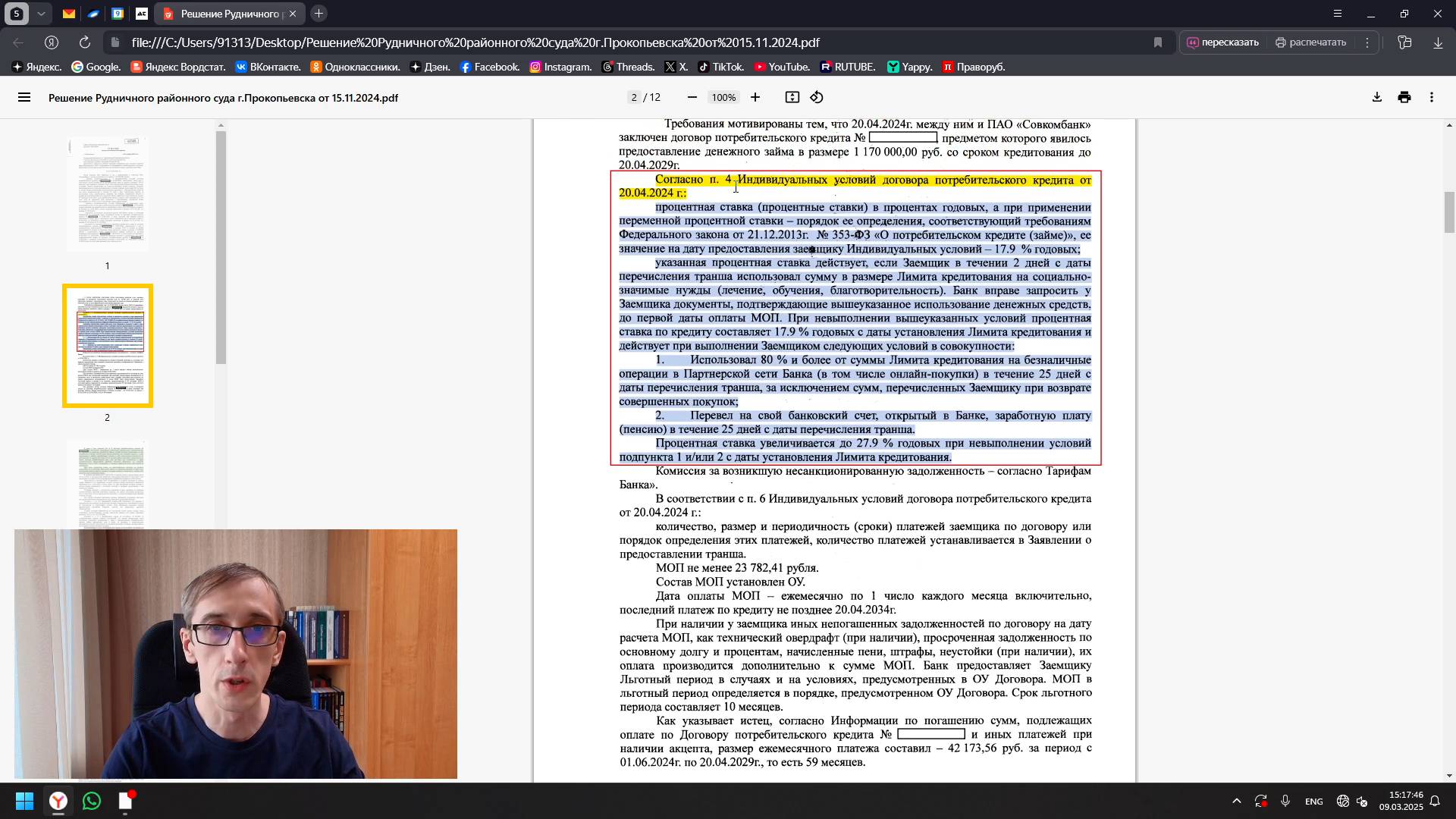Open the PDF viewer more actions menu
The height and width of the screenshot is (819, 1456).
point(1432,97)
